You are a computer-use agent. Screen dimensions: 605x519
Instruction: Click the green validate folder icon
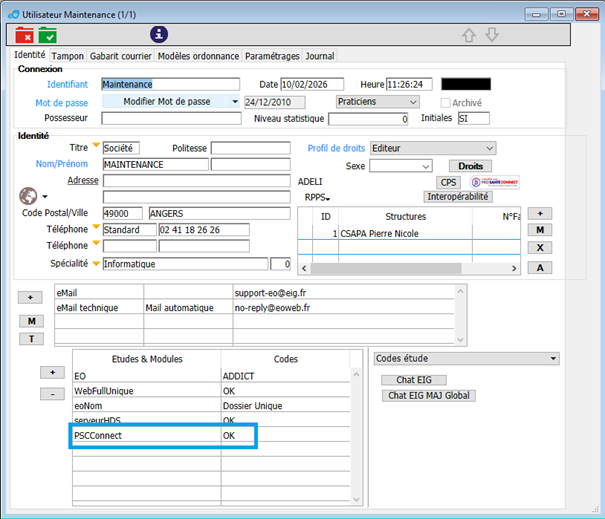(x=48, y=36)
